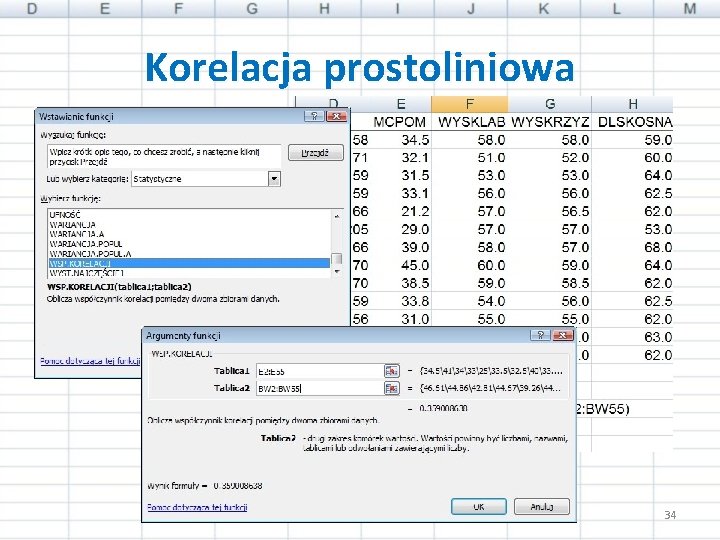Viewport: 720px width, 540px height.
Task: Close the Wstawianie funkcji dialog
Action: click(x=336, y=116)
